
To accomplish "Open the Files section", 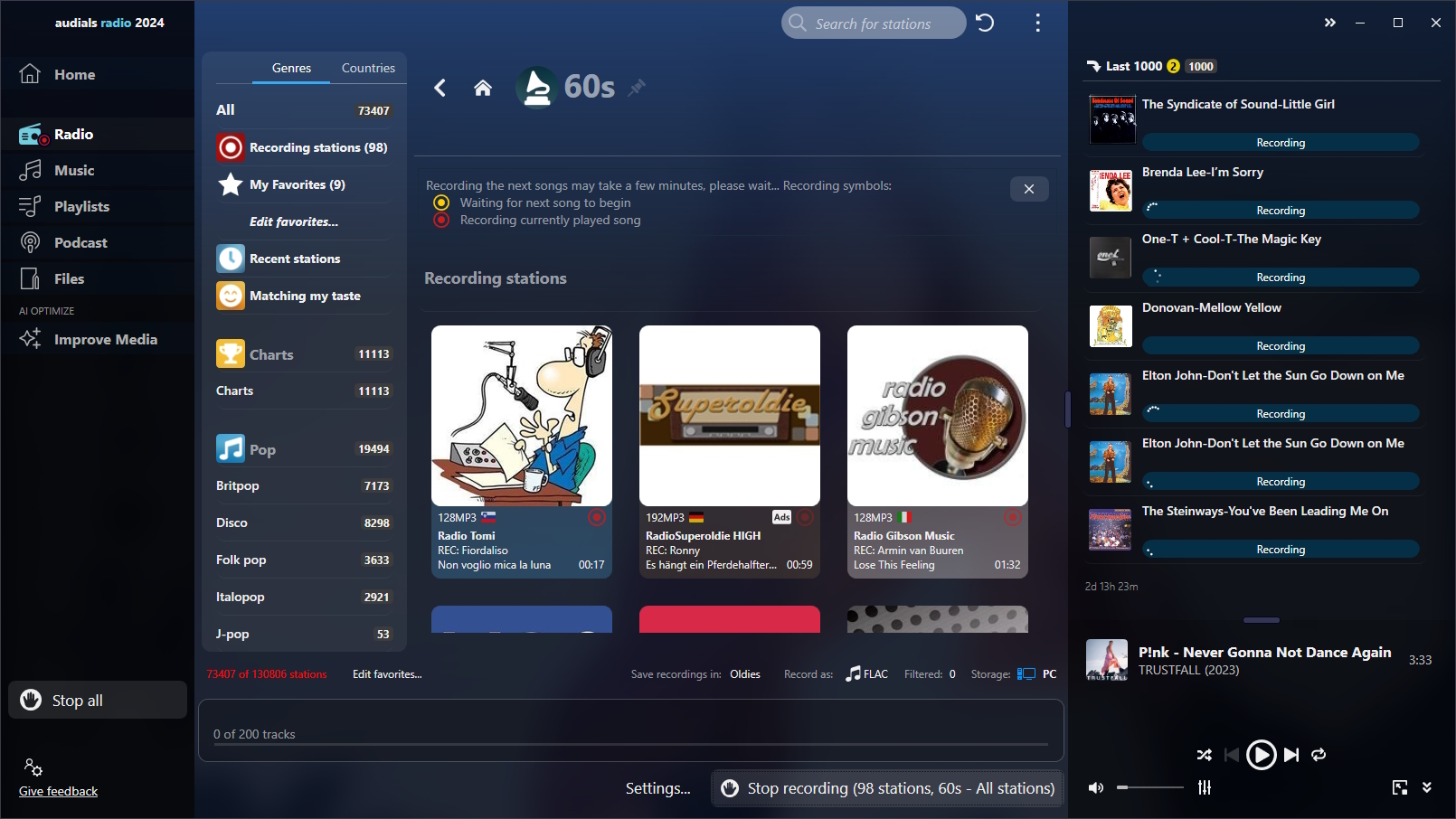I will click(97, 278).
